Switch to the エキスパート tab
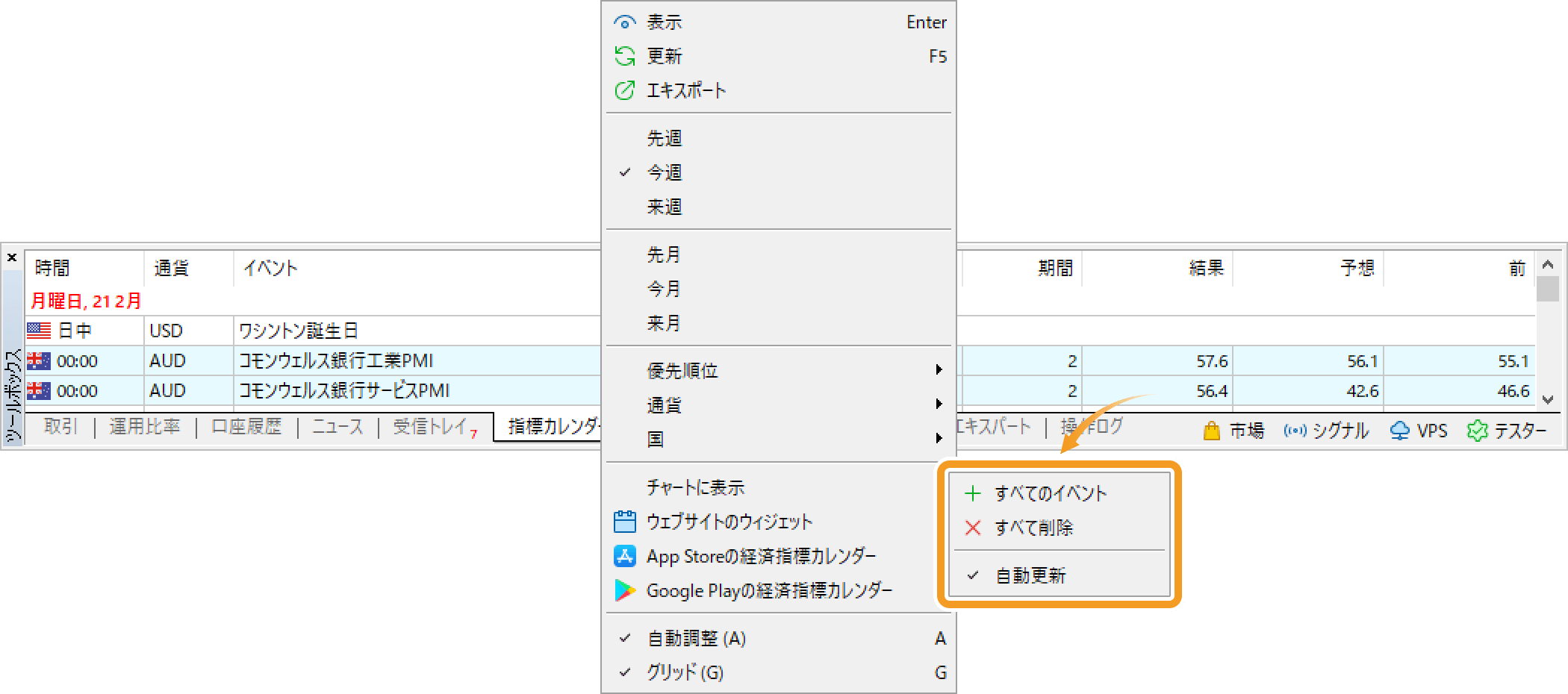The image size is (1568, 694). click(x=995, y=427)
